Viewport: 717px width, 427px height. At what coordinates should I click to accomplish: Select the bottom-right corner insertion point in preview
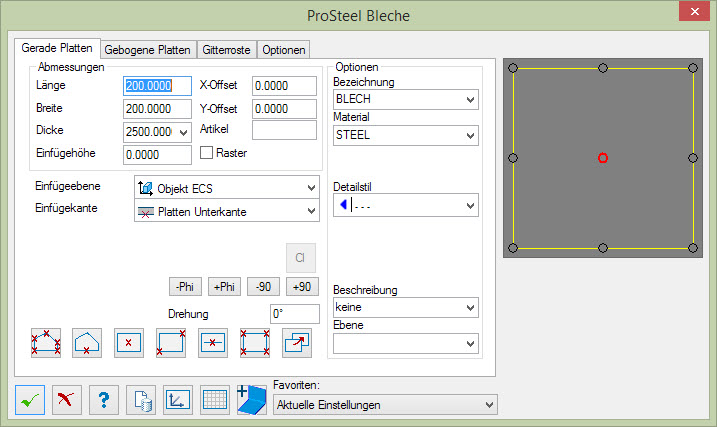(x=693, y=248)
